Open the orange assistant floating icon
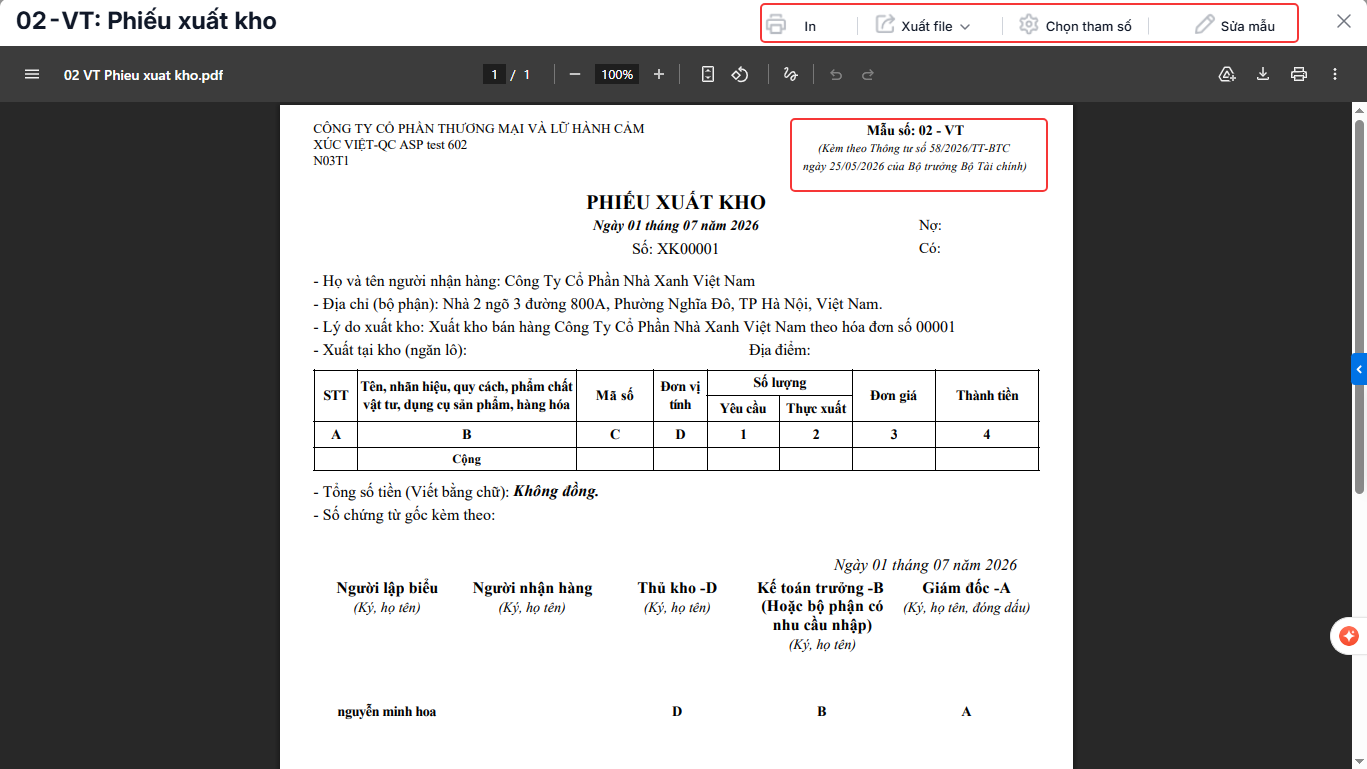 (x=1348, y=636)
